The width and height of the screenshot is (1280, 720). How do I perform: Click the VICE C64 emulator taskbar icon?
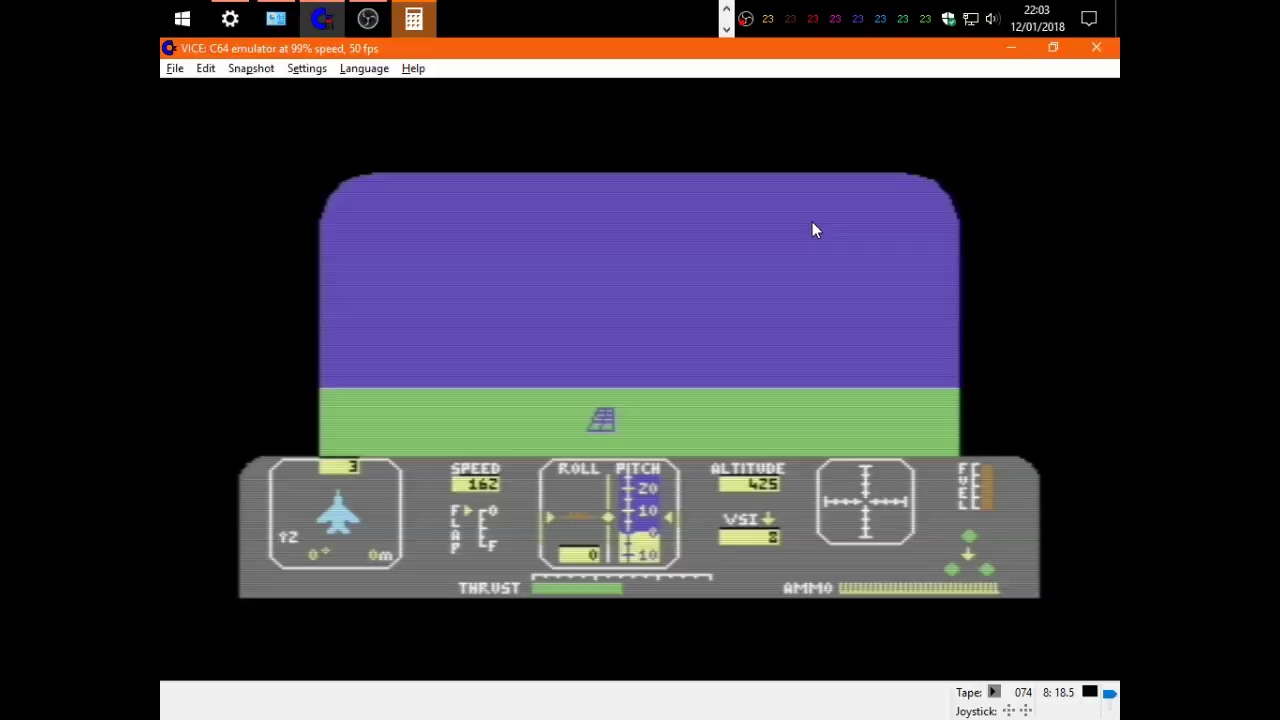point(321,18)
